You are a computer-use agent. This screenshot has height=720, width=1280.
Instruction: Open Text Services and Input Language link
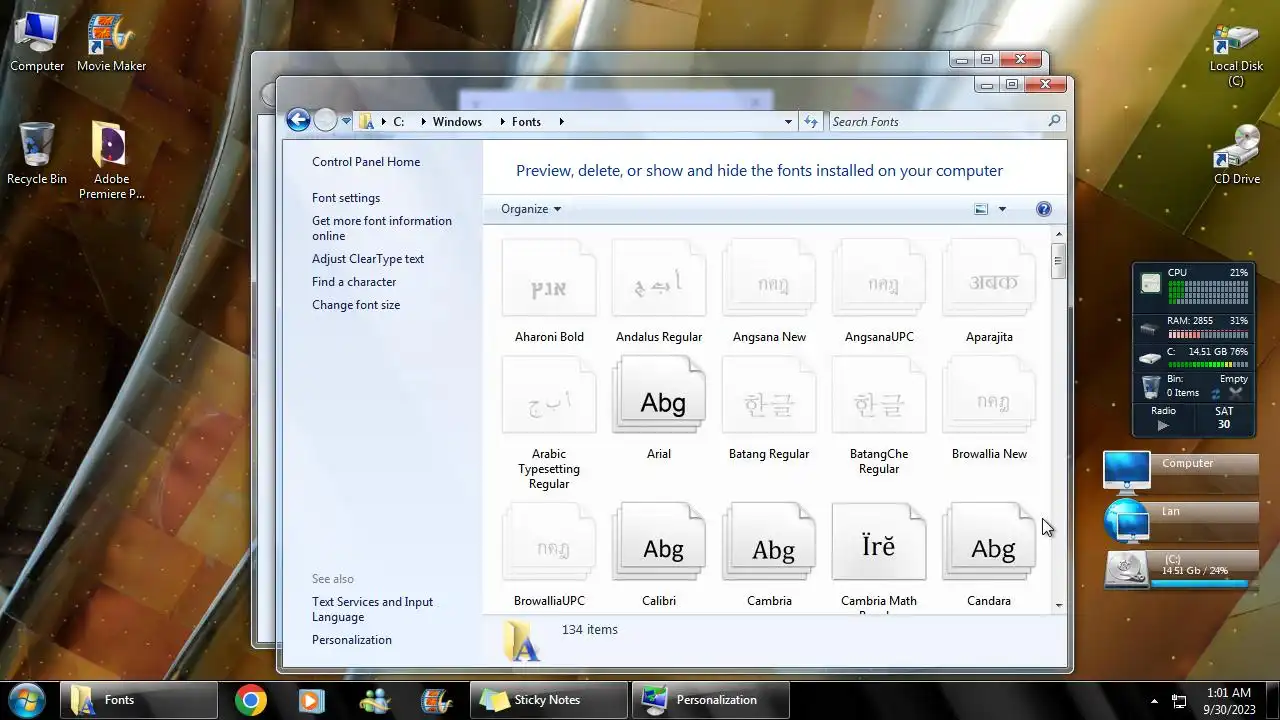[373, 609]
